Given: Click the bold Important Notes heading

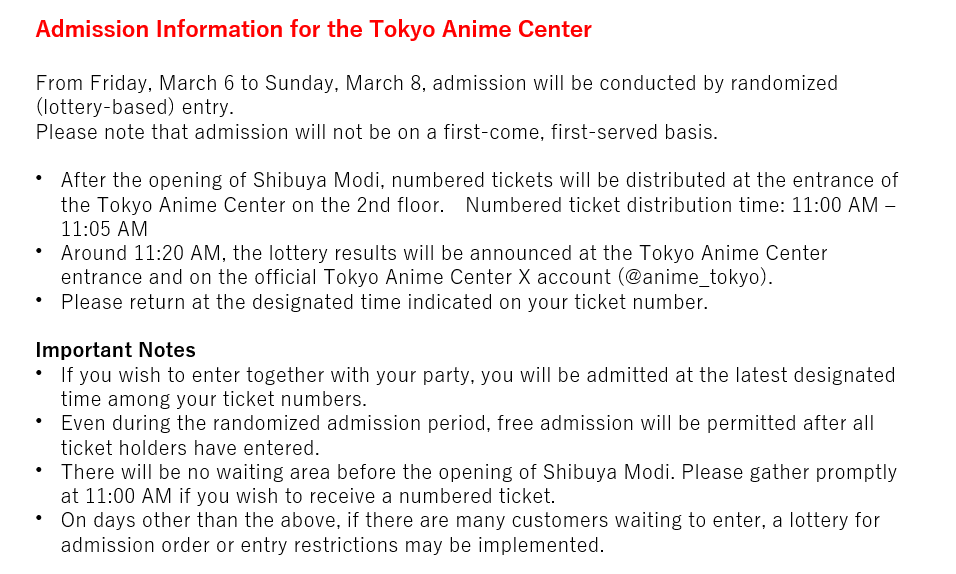Looking at the screenshot, I should pos(115,350).
